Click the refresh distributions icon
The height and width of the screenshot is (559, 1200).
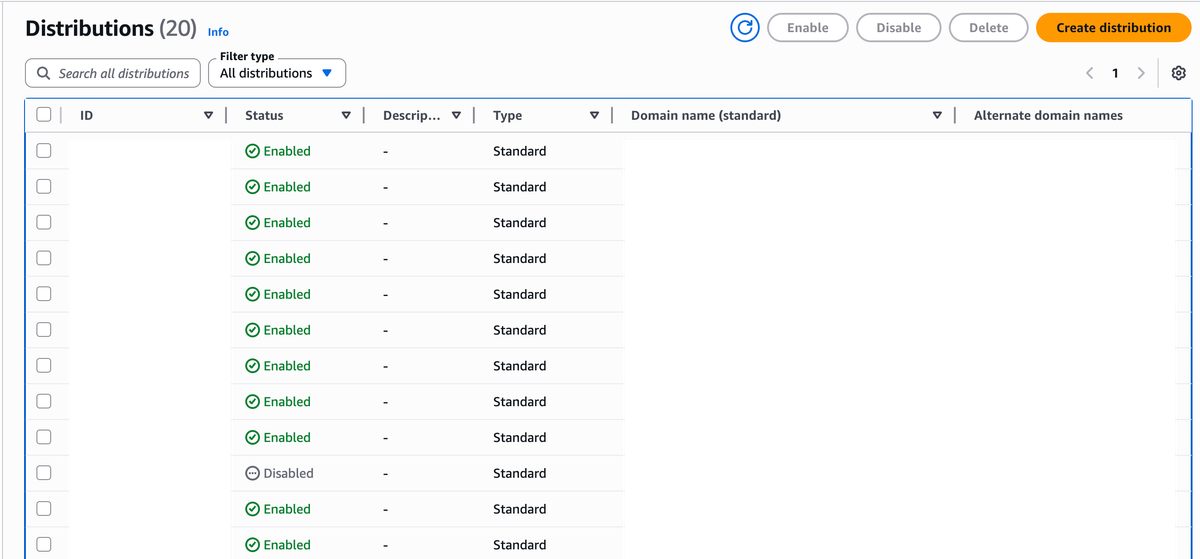click(x=745, y=28)
